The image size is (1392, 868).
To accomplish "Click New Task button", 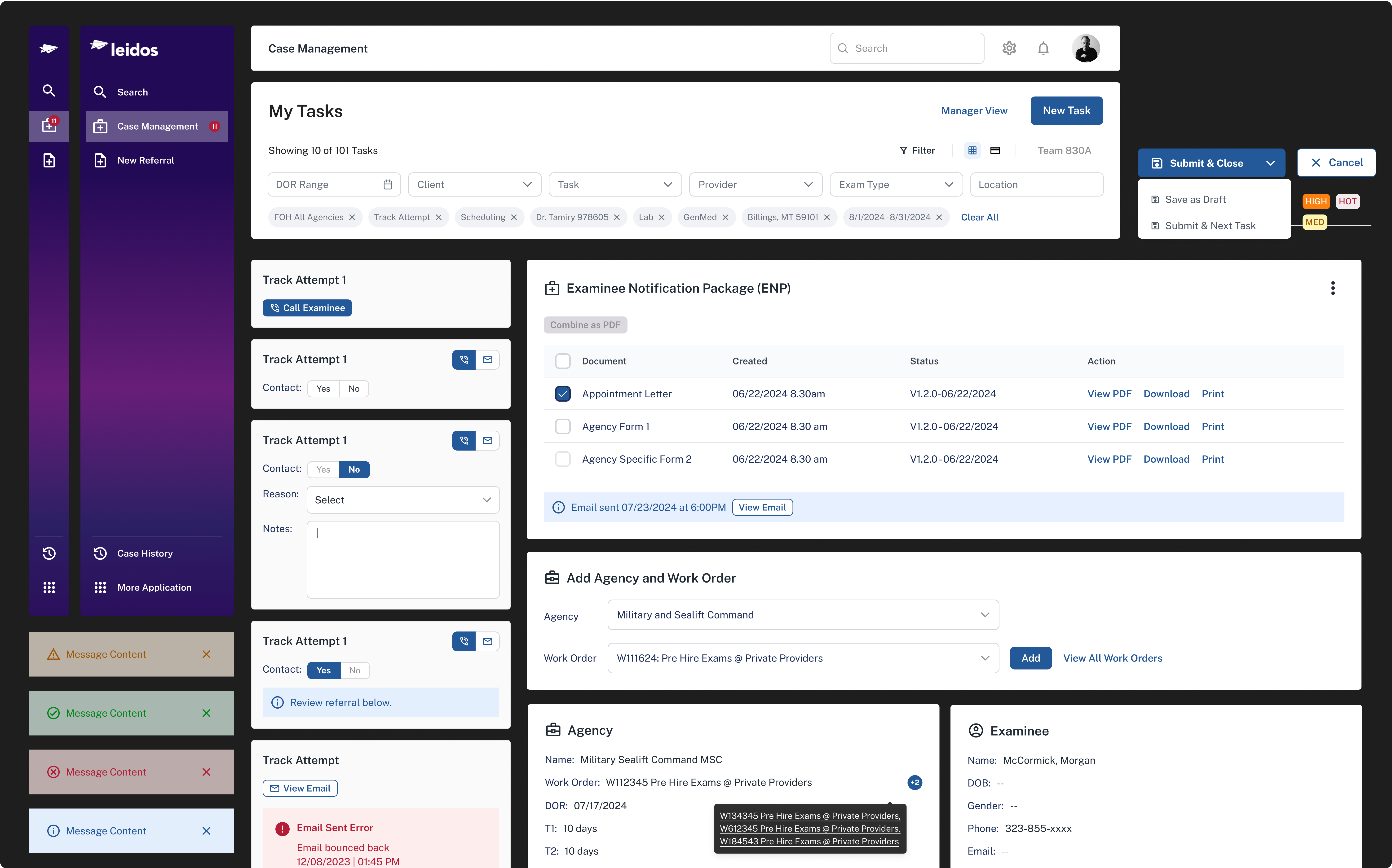I will click(1066, 111).
